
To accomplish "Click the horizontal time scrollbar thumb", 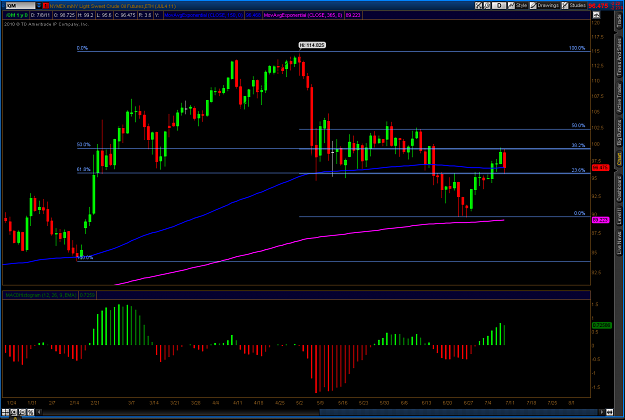I will (458, 412).
